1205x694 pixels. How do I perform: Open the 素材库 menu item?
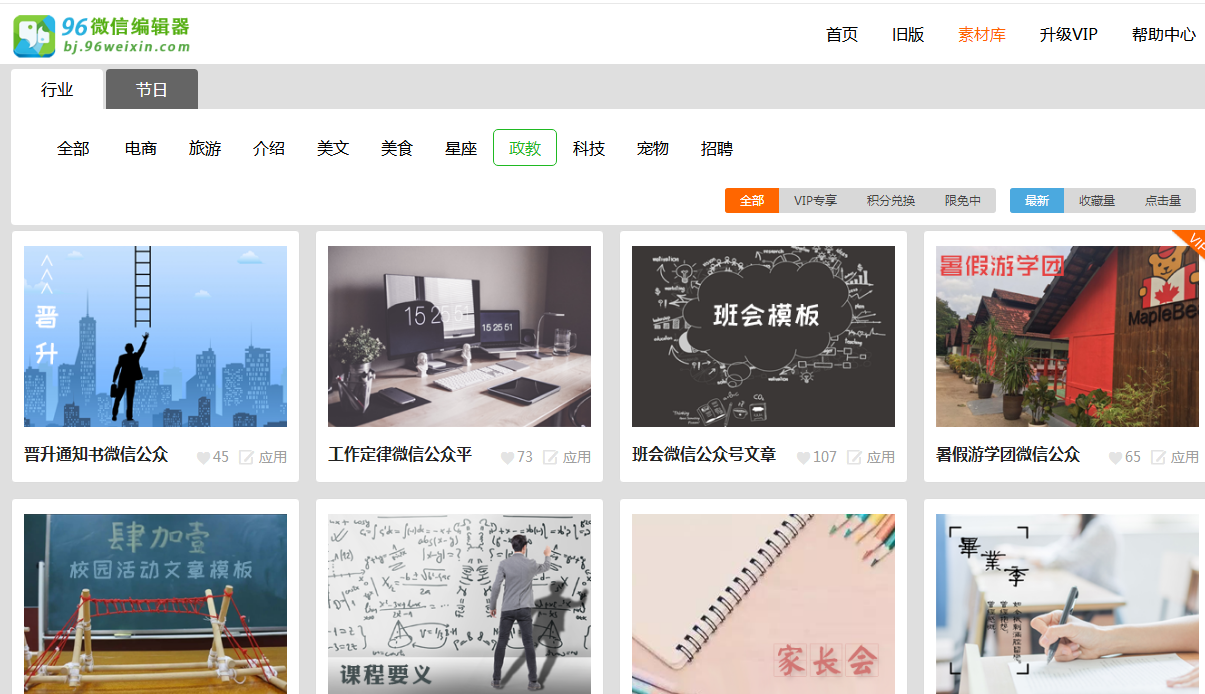[x=981, y=33]
